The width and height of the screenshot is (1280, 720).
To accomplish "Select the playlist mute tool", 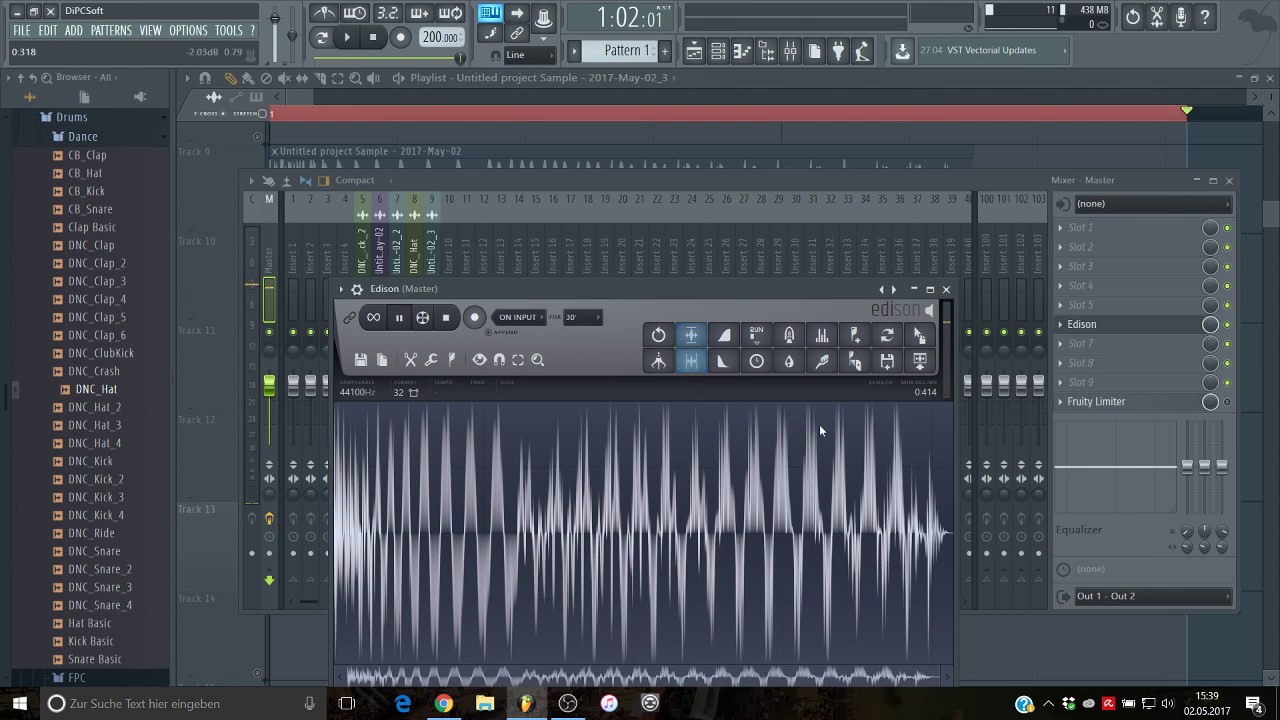I will pyautogui.click(x=284, y=78).
